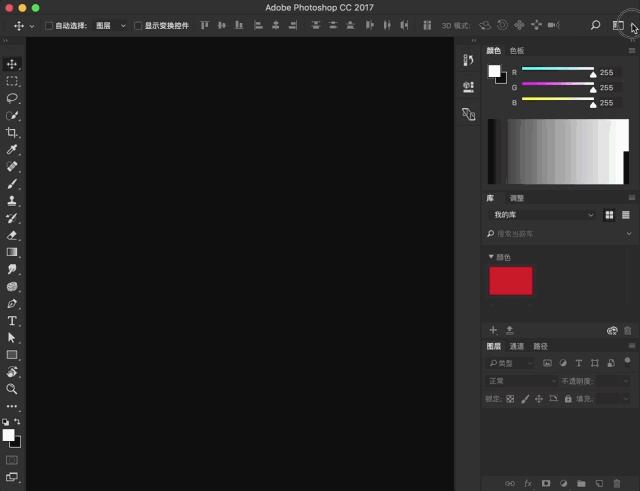Select the History Brush tool
The image size is (640, 491).
12,218
